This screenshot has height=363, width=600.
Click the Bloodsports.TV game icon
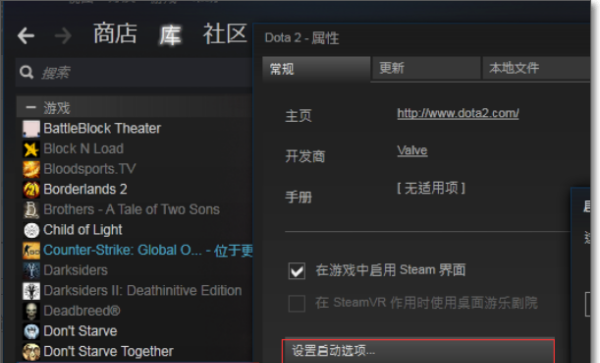[x=31, y=169]
